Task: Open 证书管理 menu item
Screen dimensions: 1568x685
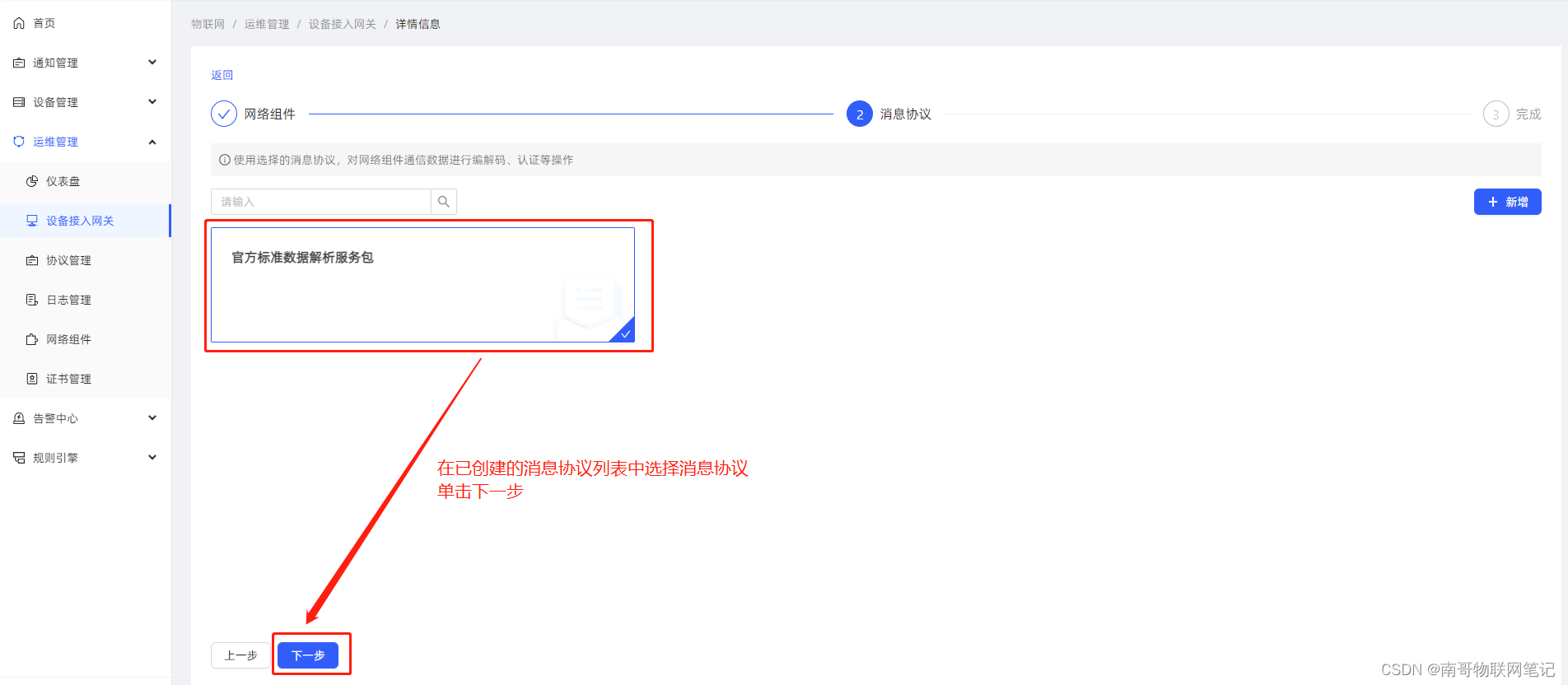Action: coord(86,379)
